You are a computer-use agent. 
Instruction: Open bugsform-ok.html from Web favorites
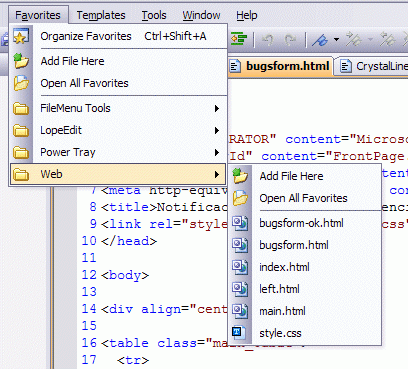pyautogui.click(x=305, y=223)
